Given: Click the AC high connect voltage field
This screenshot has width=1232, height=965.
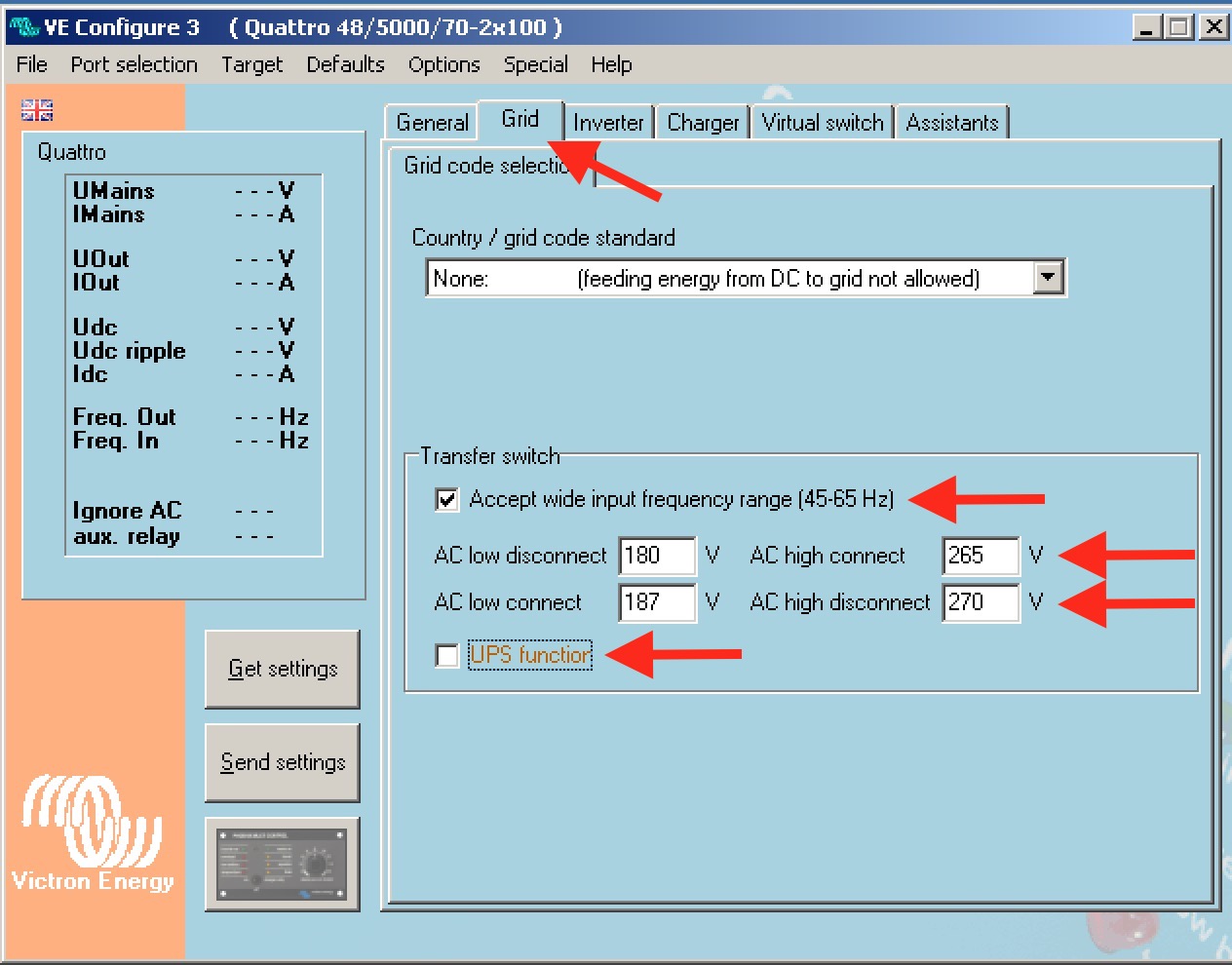Looking at the screenshot, I should click(981, 556).
